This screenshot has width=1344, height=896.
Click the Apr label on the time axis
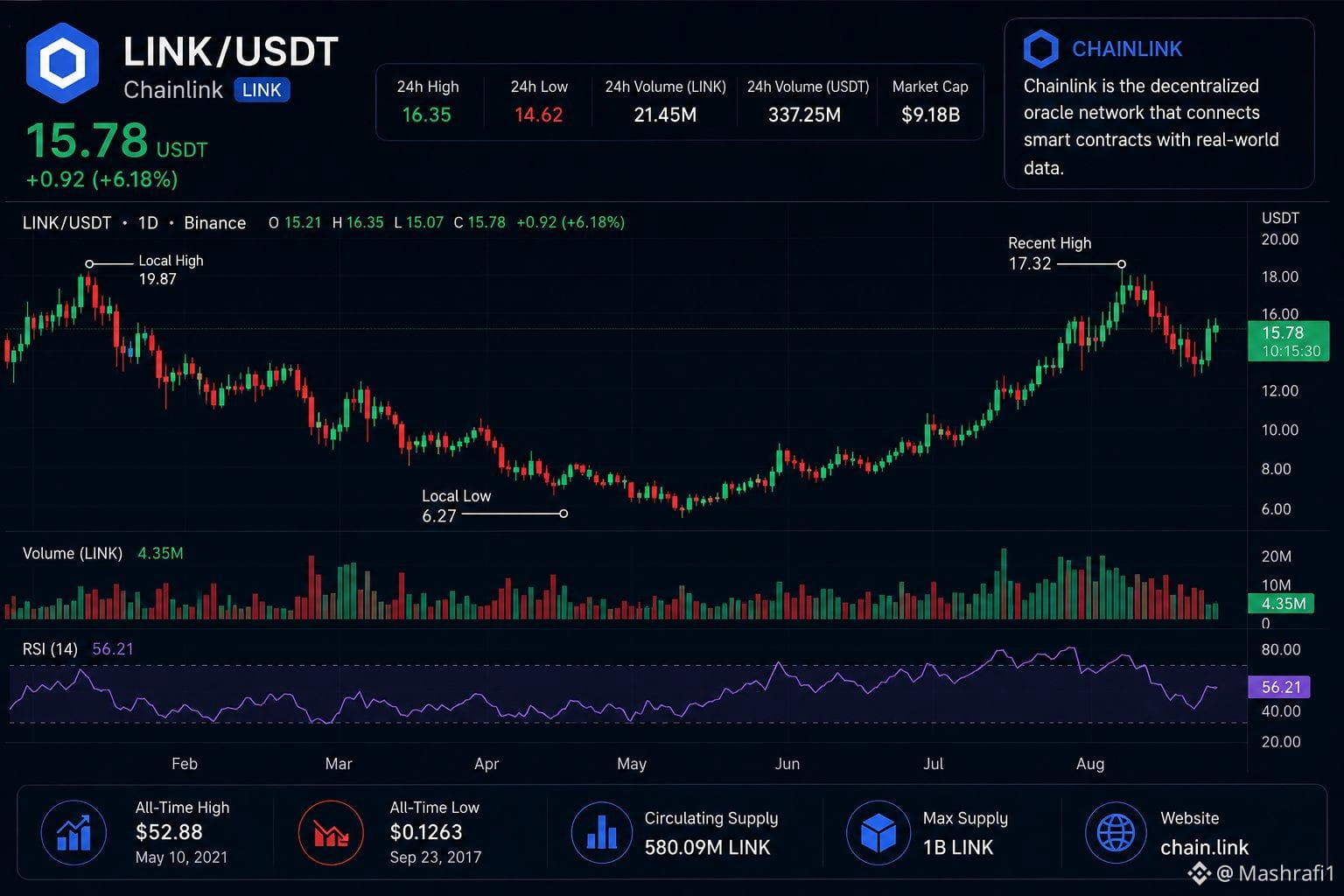tap(486, 764)
